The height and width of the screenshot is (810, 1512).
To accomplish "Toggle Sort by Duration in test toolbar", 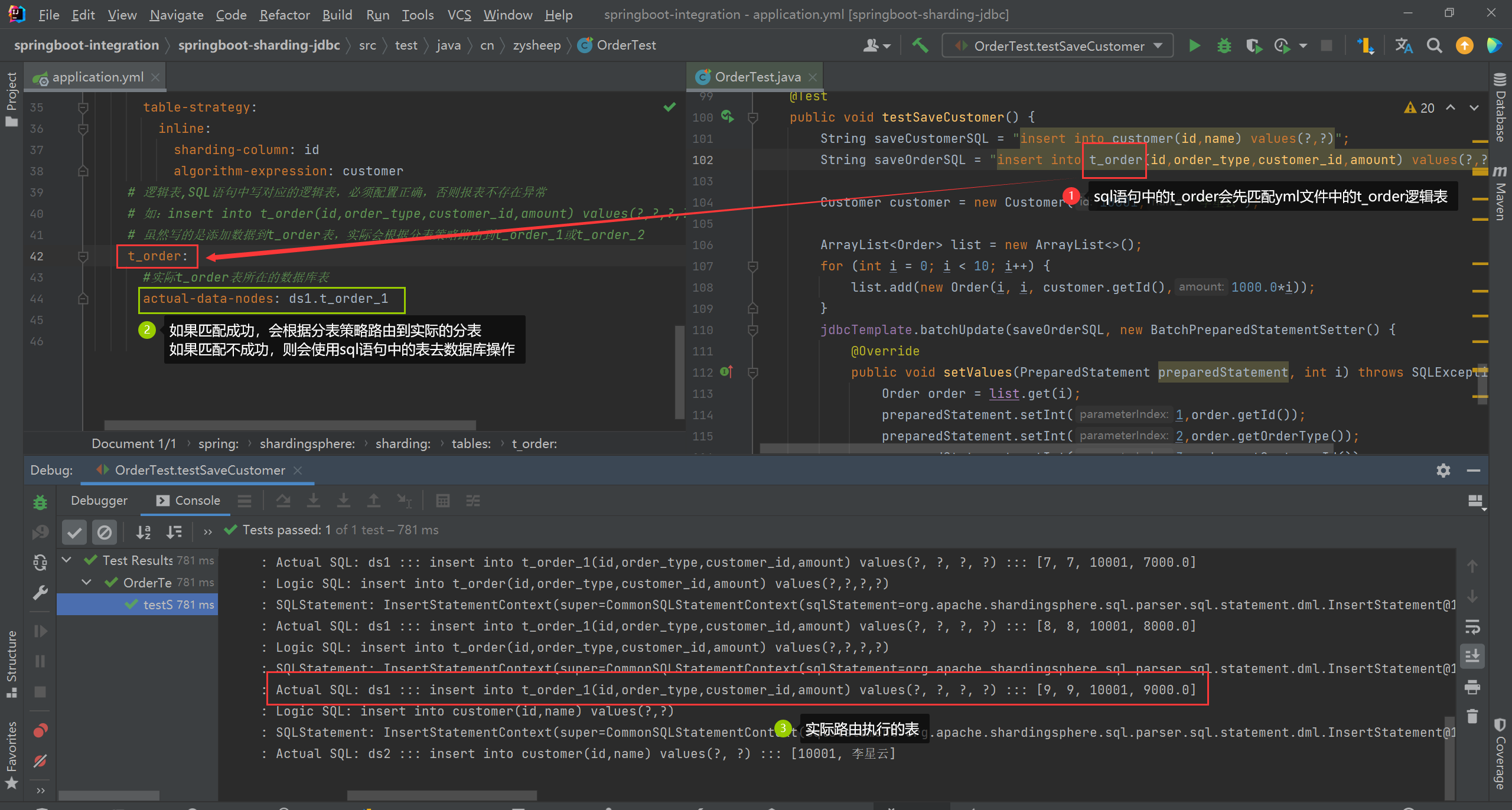I will coord(174,533).
